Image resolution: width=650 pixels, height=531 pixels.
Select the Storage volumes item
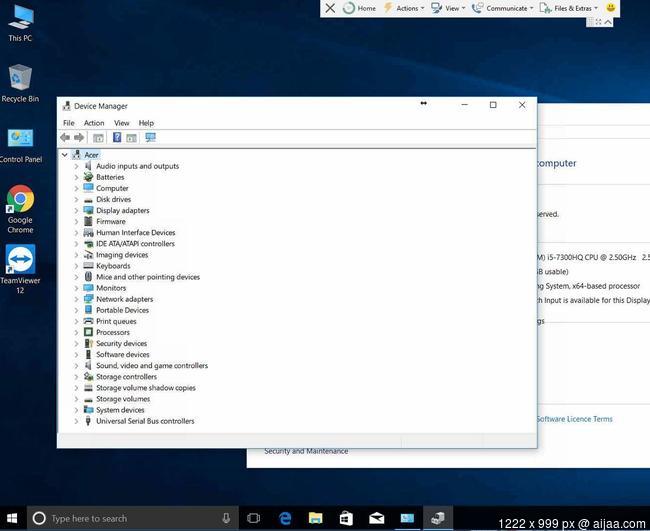pos(123,399)
